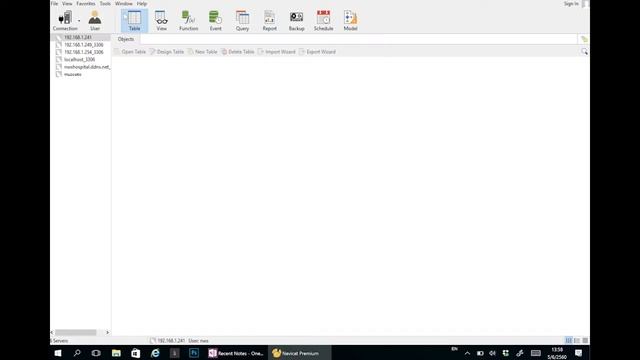Open the Backup toolbar icon
Viewport: 640px width, 360px height.
(x=297, y=21)
